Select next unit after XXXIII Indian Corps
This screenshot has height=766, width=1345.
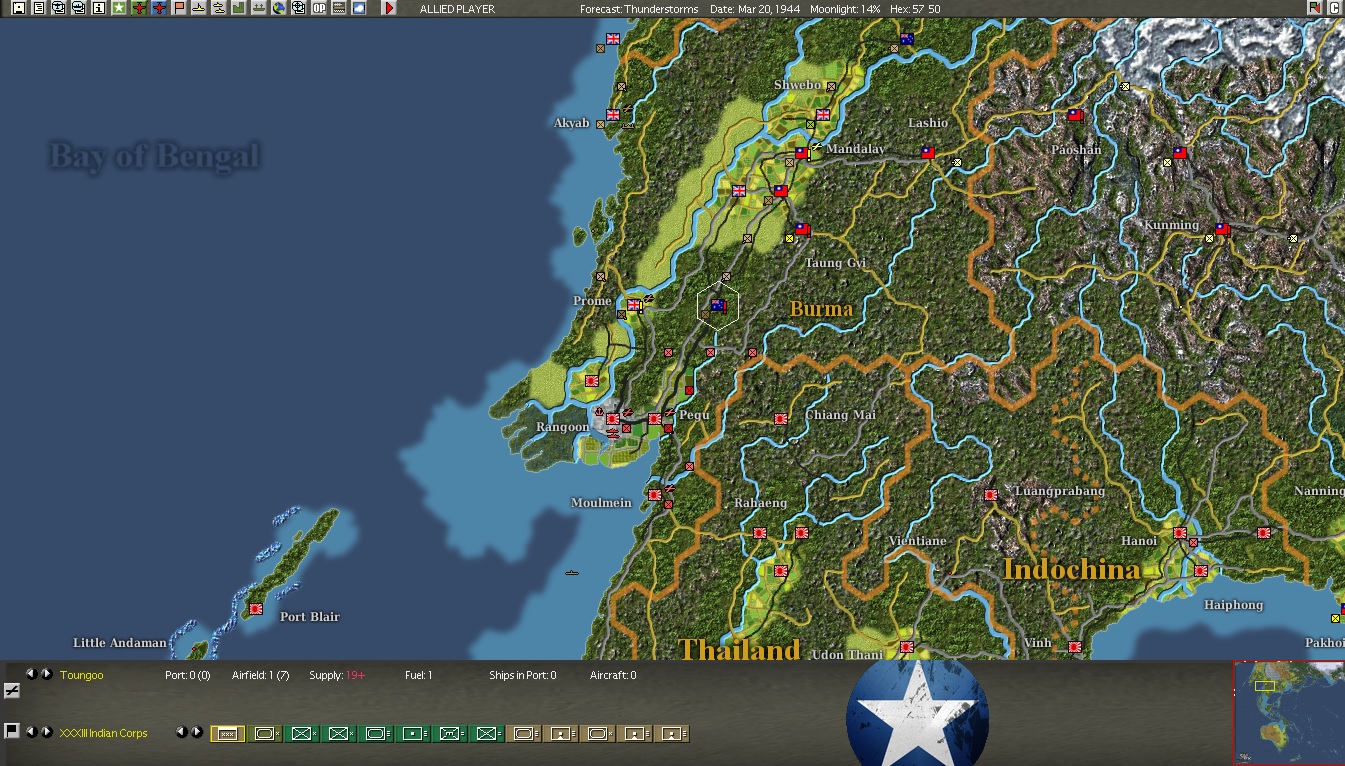46,732
